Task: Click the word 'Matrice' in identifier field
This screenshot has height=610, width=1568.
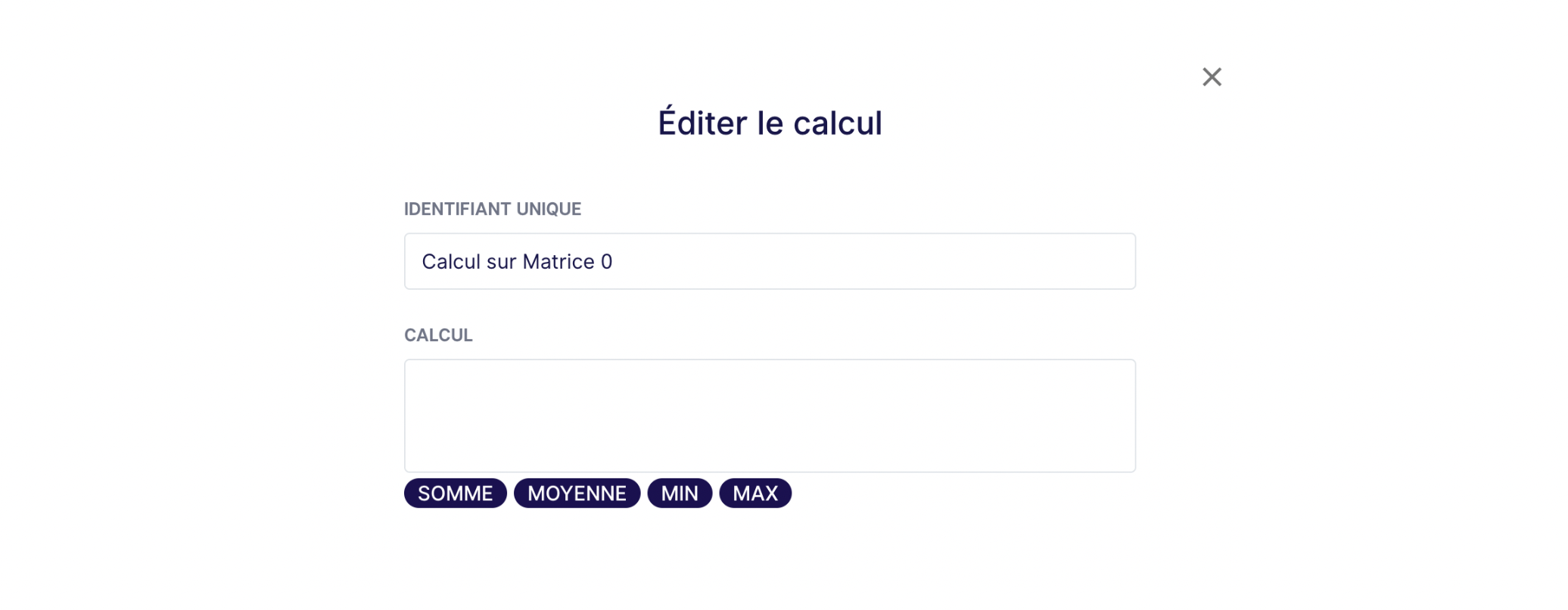Action: point(558,262)
